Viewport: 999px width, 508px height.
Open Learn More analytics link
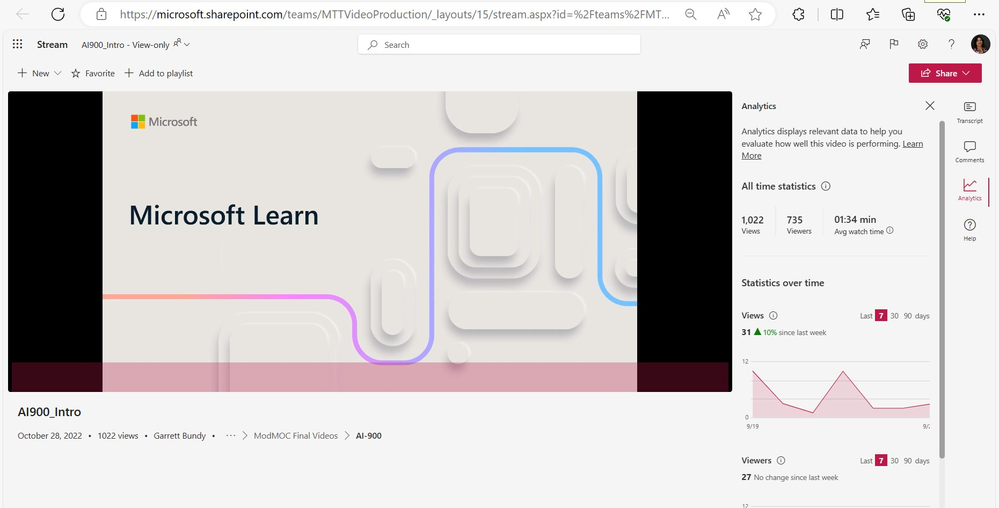coord(832,150)
